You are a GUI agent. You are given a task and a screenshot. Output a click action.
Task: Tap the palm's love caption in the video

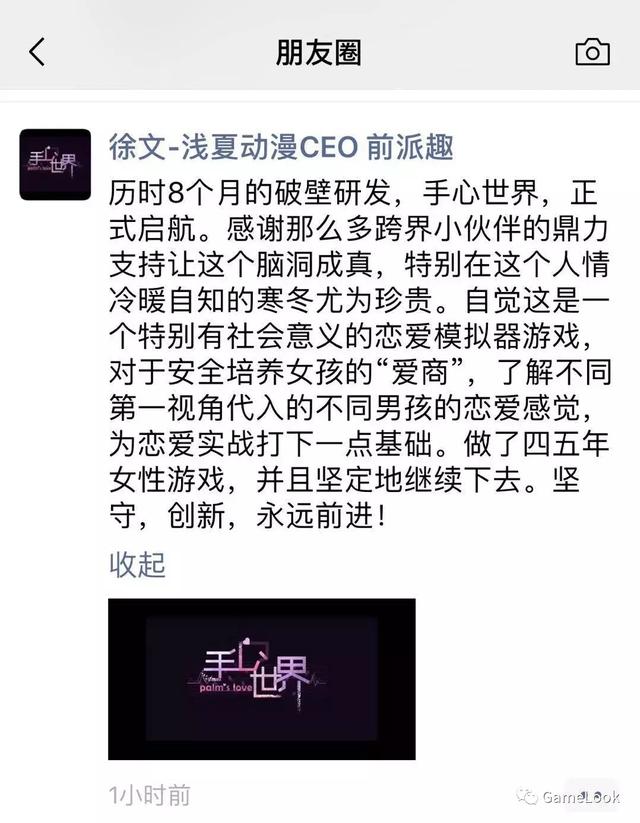point(226,688)
